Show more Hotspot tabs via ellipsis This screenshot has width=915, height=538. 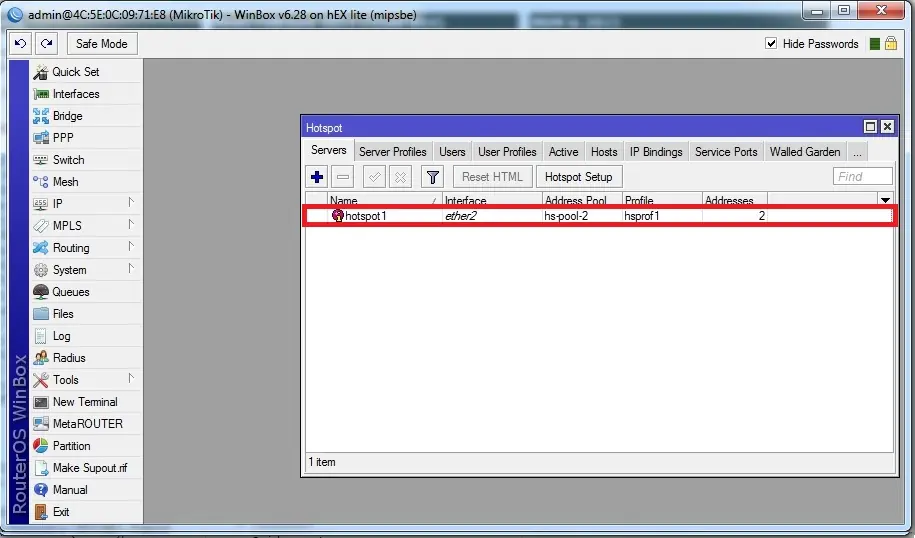(857, 152)
